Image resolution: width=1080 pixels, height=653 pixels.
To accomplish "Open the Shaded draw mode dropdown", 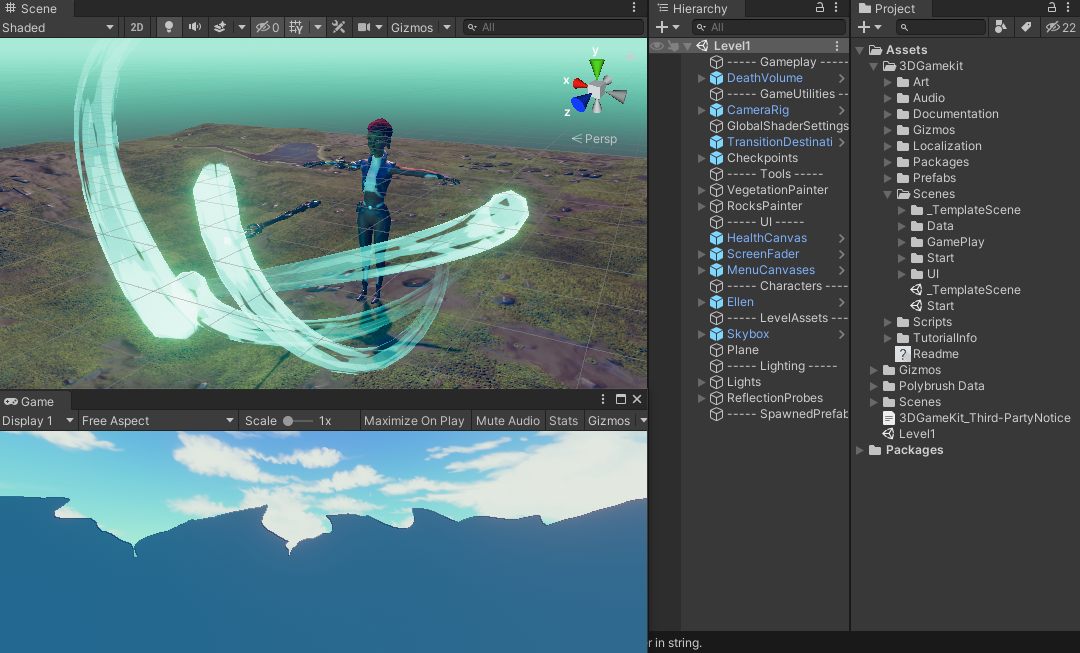I will click(58, 27).
